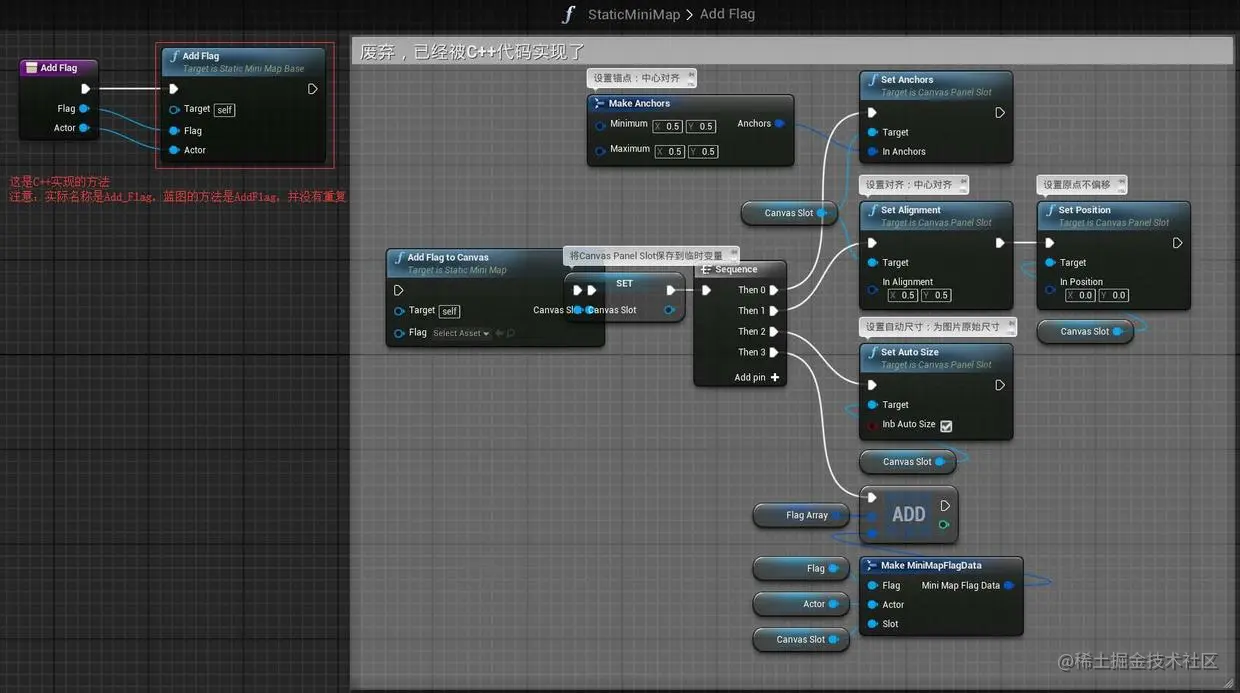1240x693 pixels.
Task: Click exec output pin on Set Position node
Action: (1177, 243)
